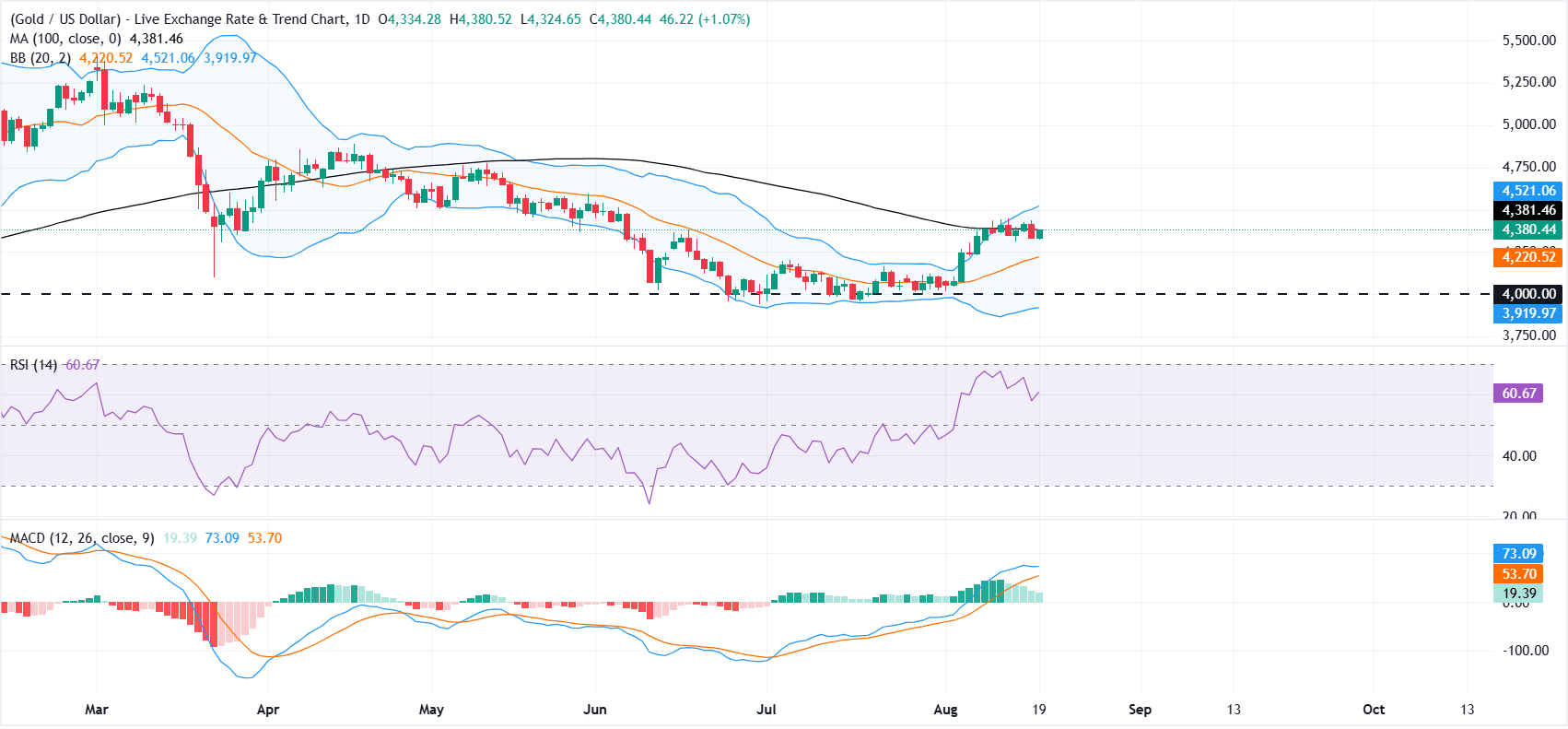Viewport: 1568px width, 729px height.
Task: Click the blue 73.09 MACD axis tag
Action: [x=1519, y=554]
